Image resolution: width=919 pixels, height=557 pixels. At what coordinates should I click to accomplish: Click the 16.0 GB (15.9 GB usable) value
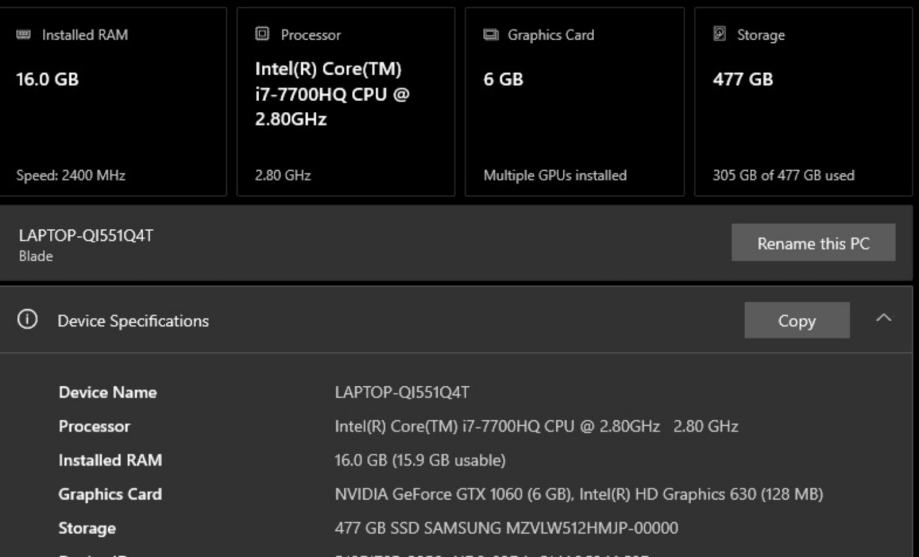tap(420, 460)
